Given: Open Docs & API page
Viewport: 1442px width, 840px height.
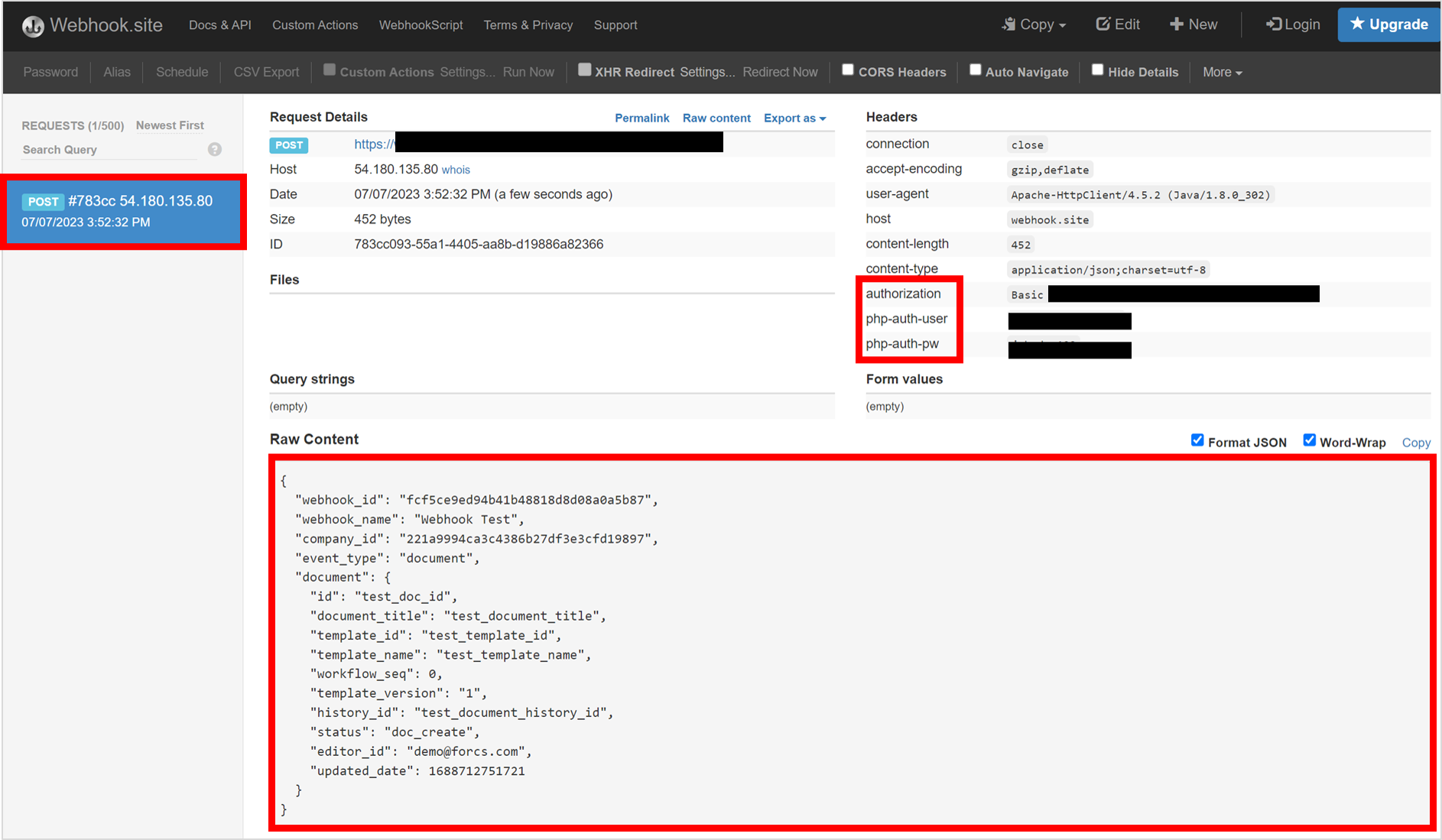Looking at the screenshot, I should (220, 25).
